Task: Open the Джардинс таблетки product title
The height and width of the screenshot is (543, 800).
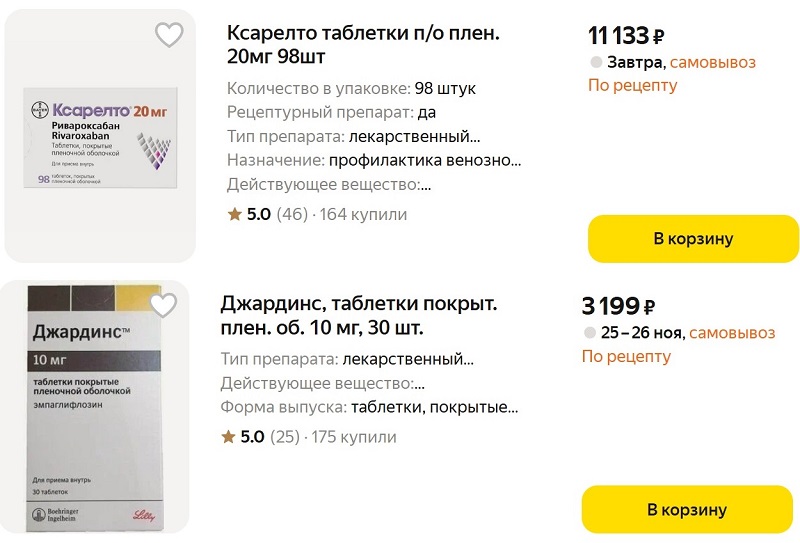Action: coord(358,315)
